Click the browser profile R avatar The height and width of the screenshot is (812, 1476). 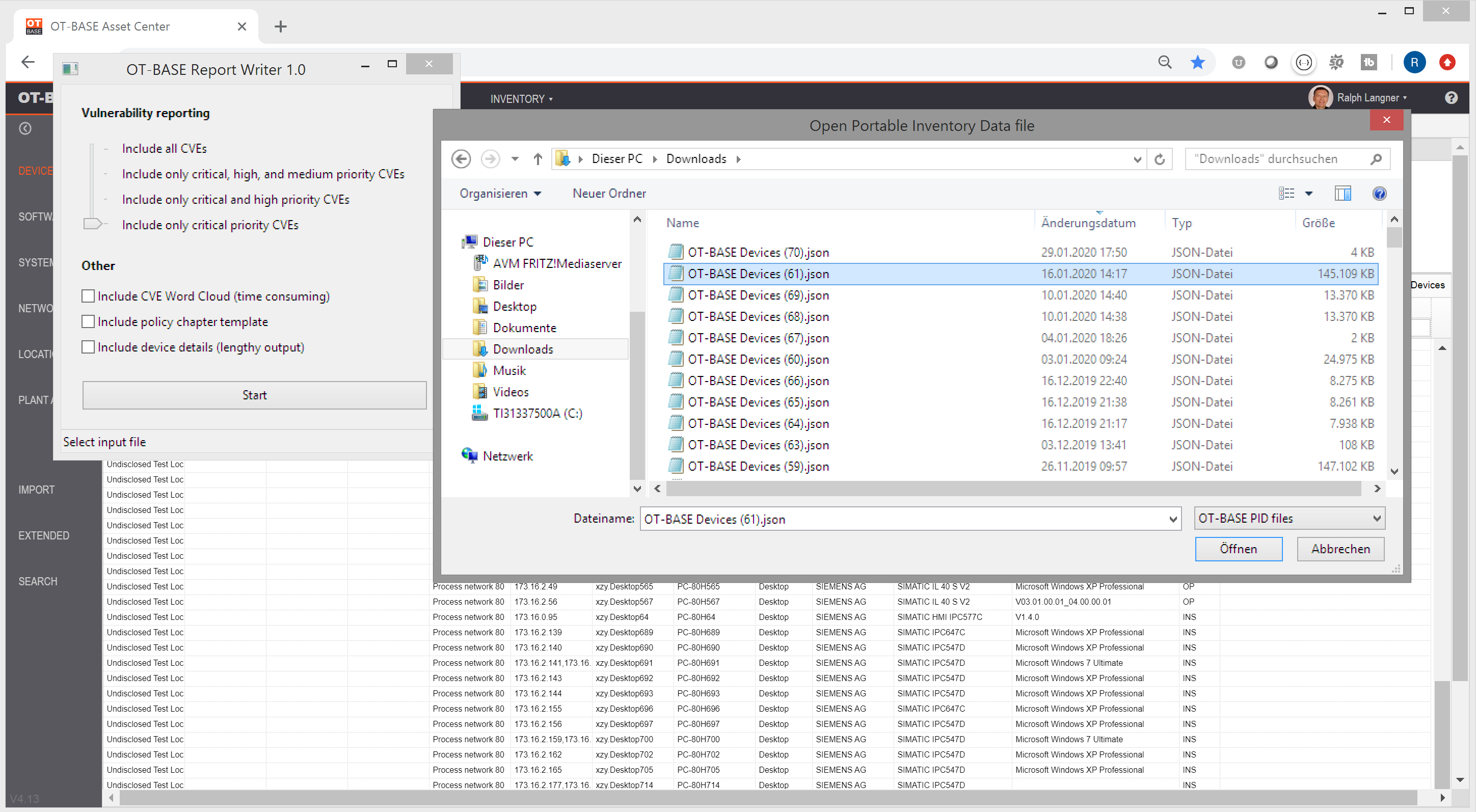(x=1414, y=62)
